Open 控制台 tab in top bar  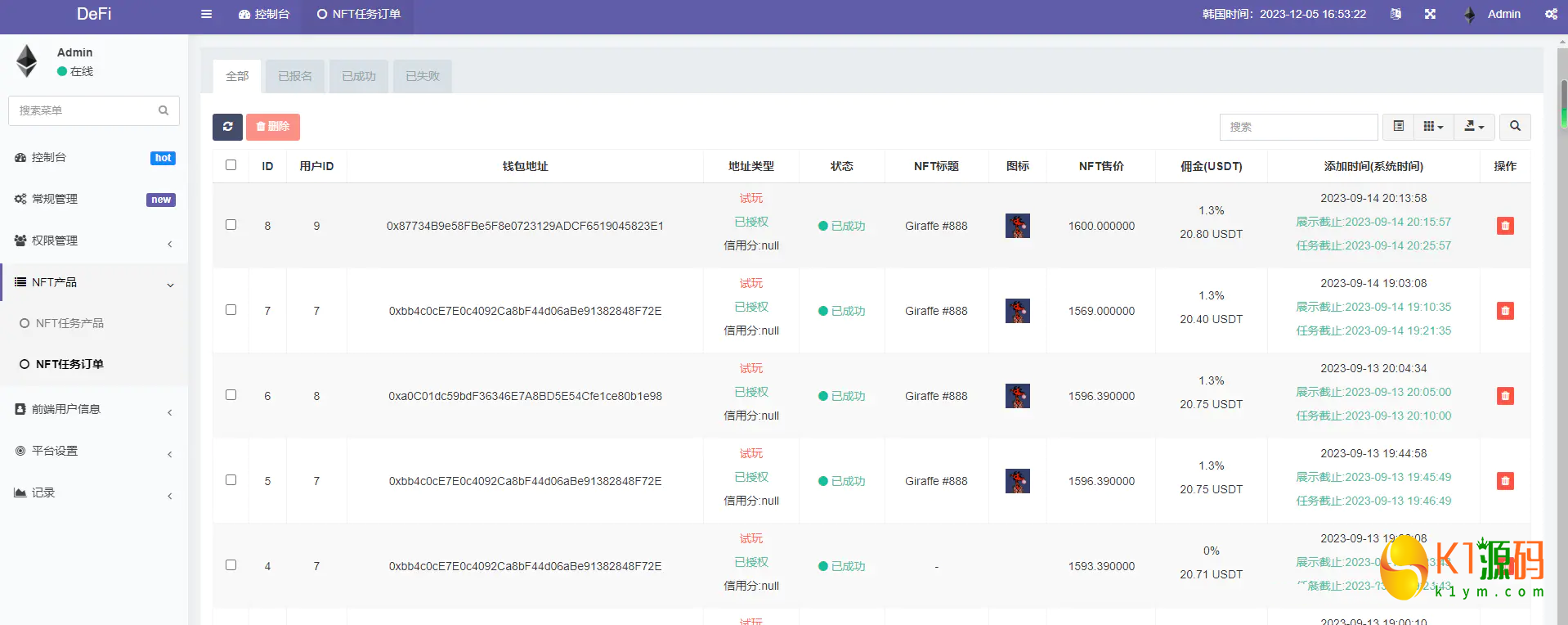pos(264,14)
